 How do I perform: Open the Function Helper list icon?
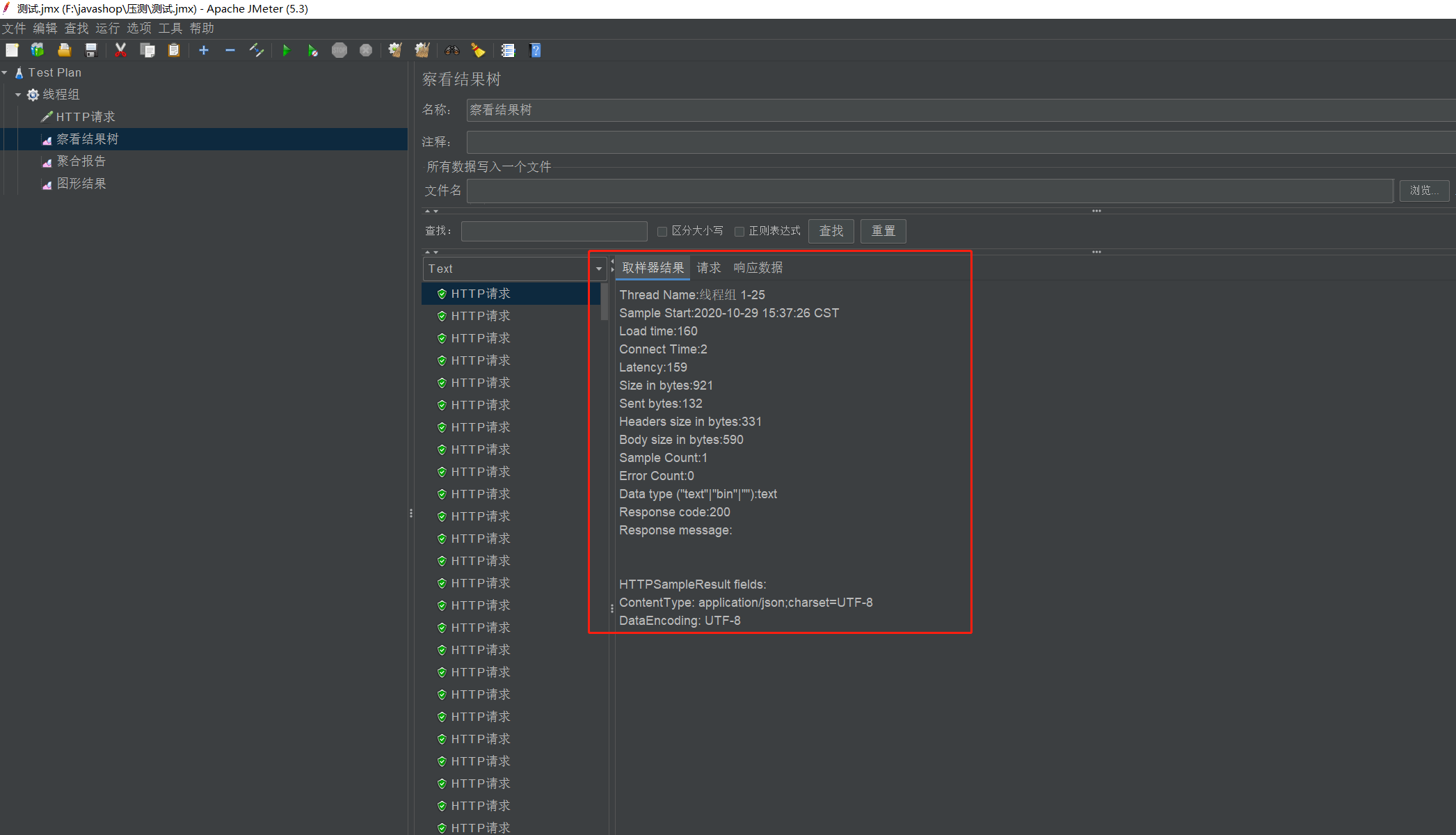(x=508, y=50)
